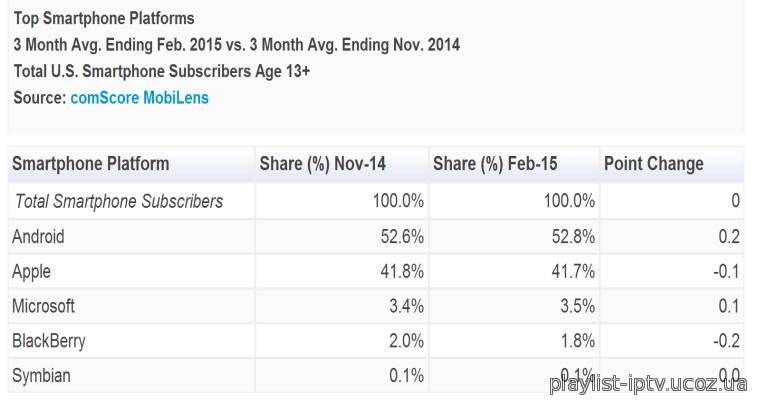Click the Share (%) Nov-14 column header

coord(322,164)
